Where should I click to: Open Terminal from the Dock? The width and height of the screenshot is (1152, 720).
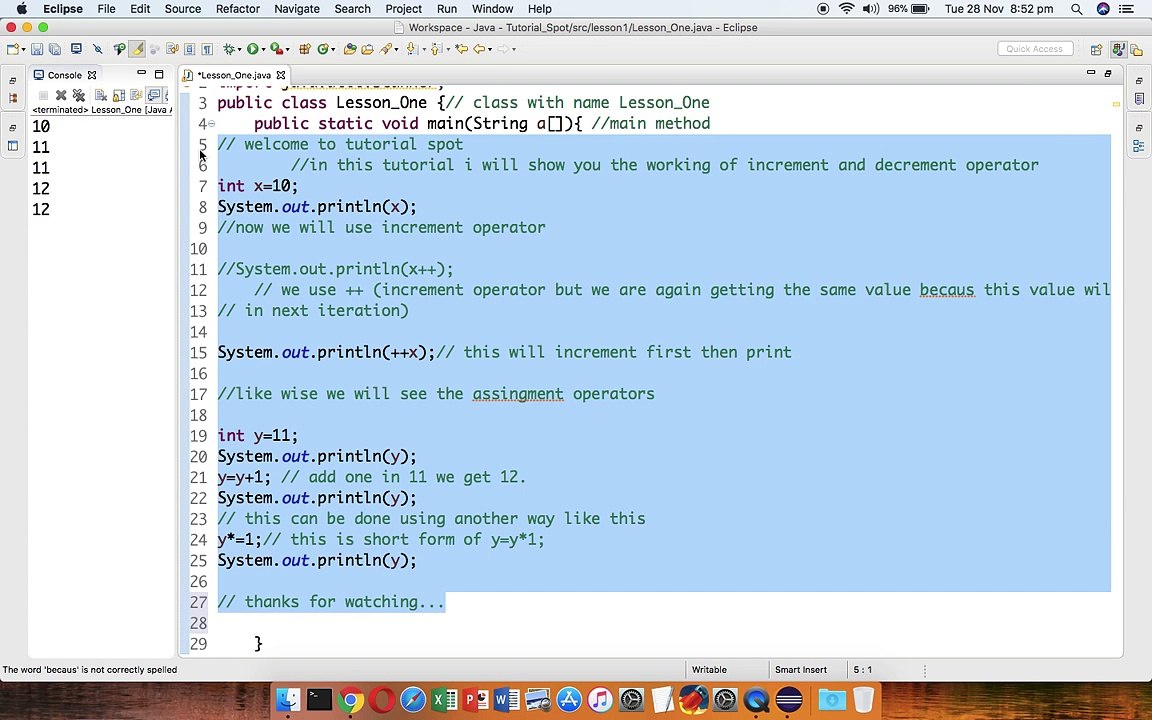click(x=319, y=700)
